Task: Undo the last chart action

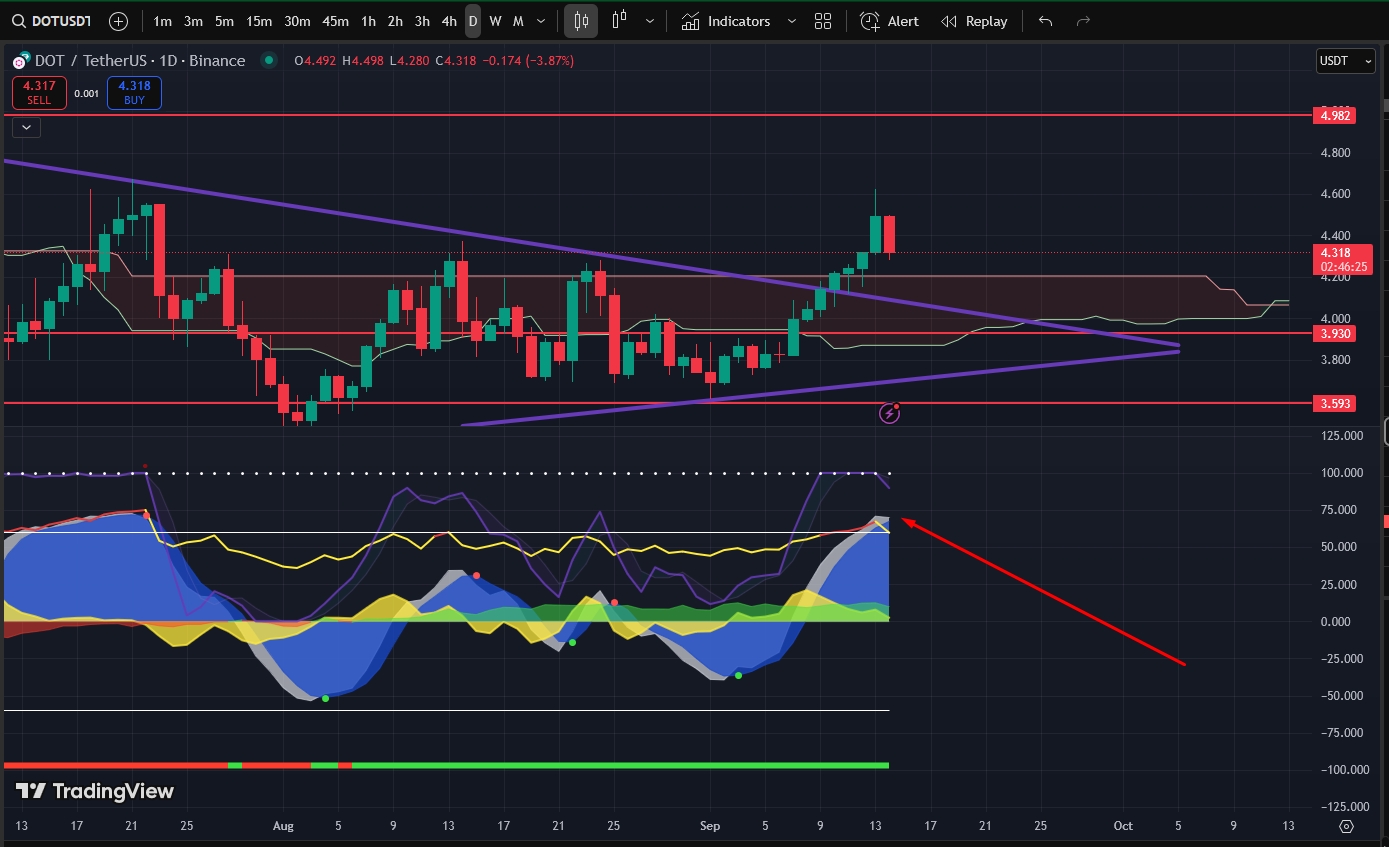Action: [x=1045, y=21]
